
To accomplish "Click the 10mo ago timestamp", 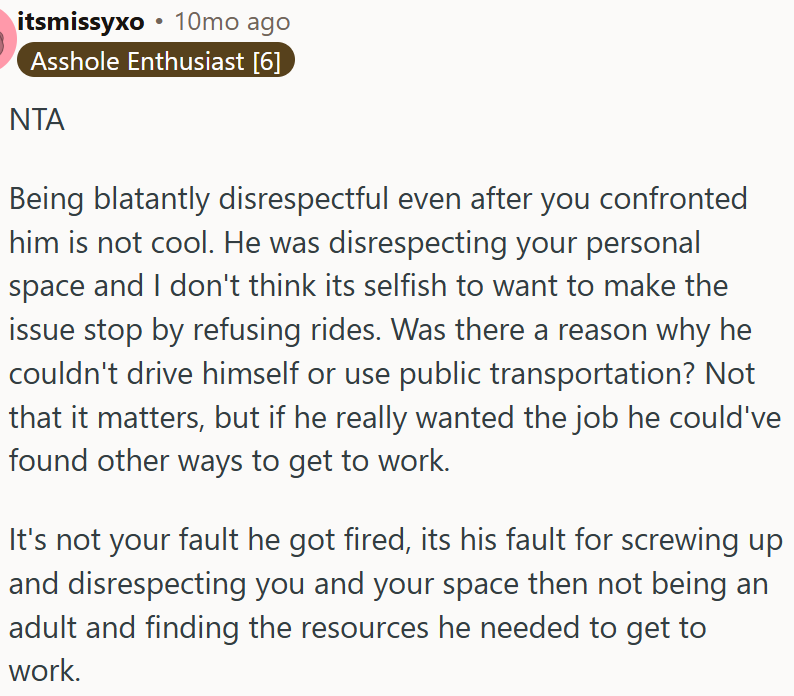I will click(x=232, y=21).
